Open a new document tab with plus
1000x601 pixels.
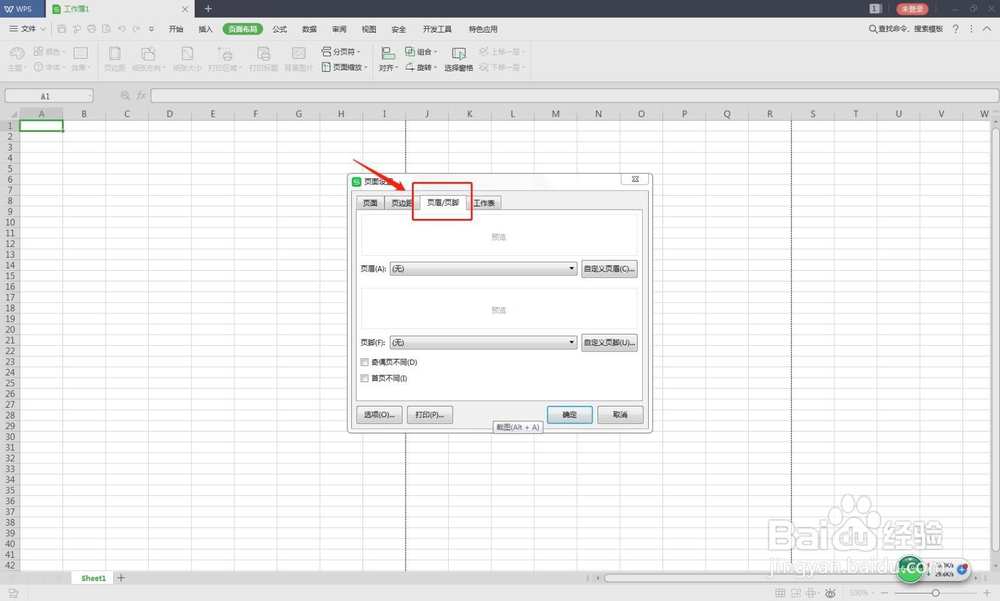(x=208, y=8)
